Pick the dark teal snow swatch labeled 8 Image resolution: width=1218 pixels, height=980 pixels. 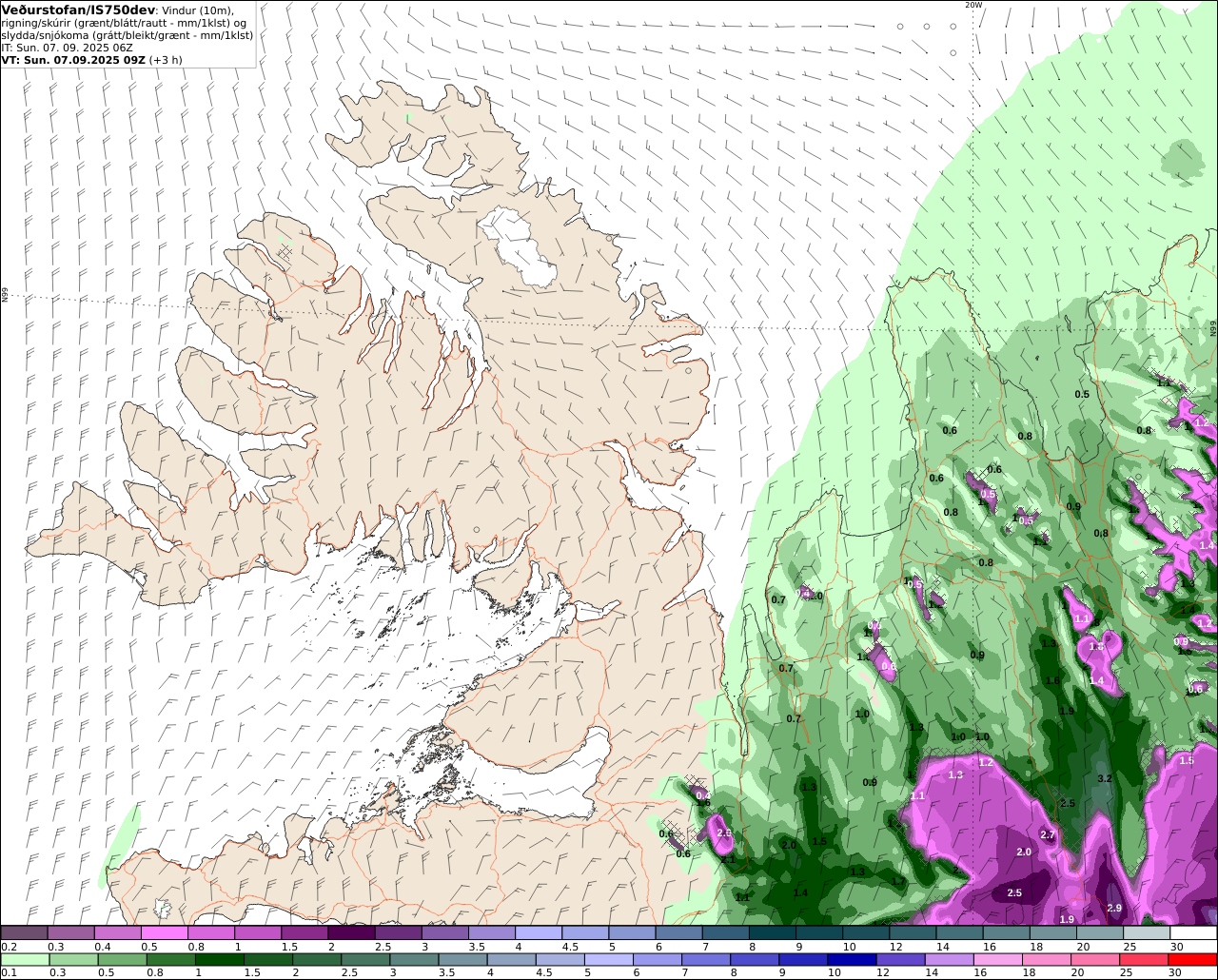[773, 933]
